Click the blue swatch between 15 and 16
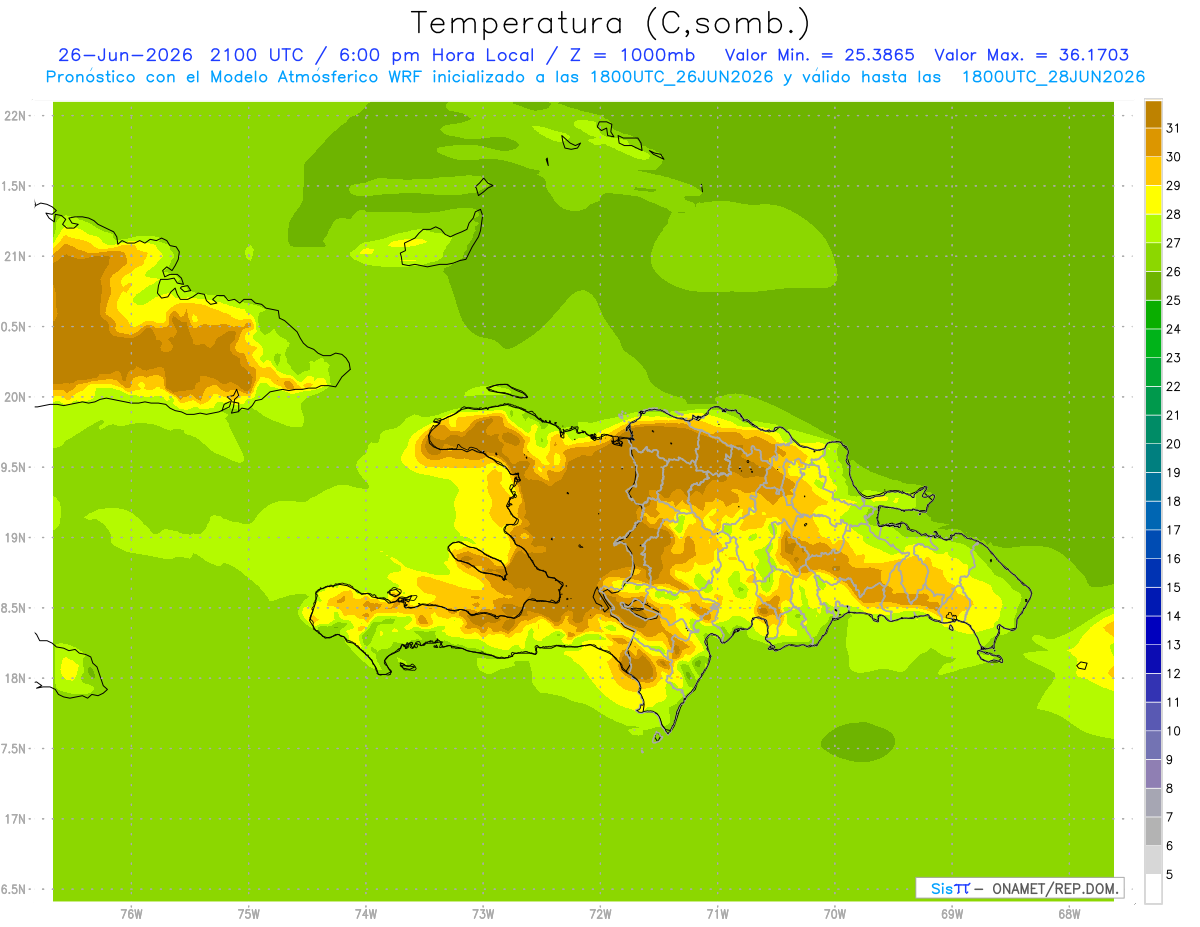Image resolution: width=1200 pixels, height=927 pixels. (1153, 573)
